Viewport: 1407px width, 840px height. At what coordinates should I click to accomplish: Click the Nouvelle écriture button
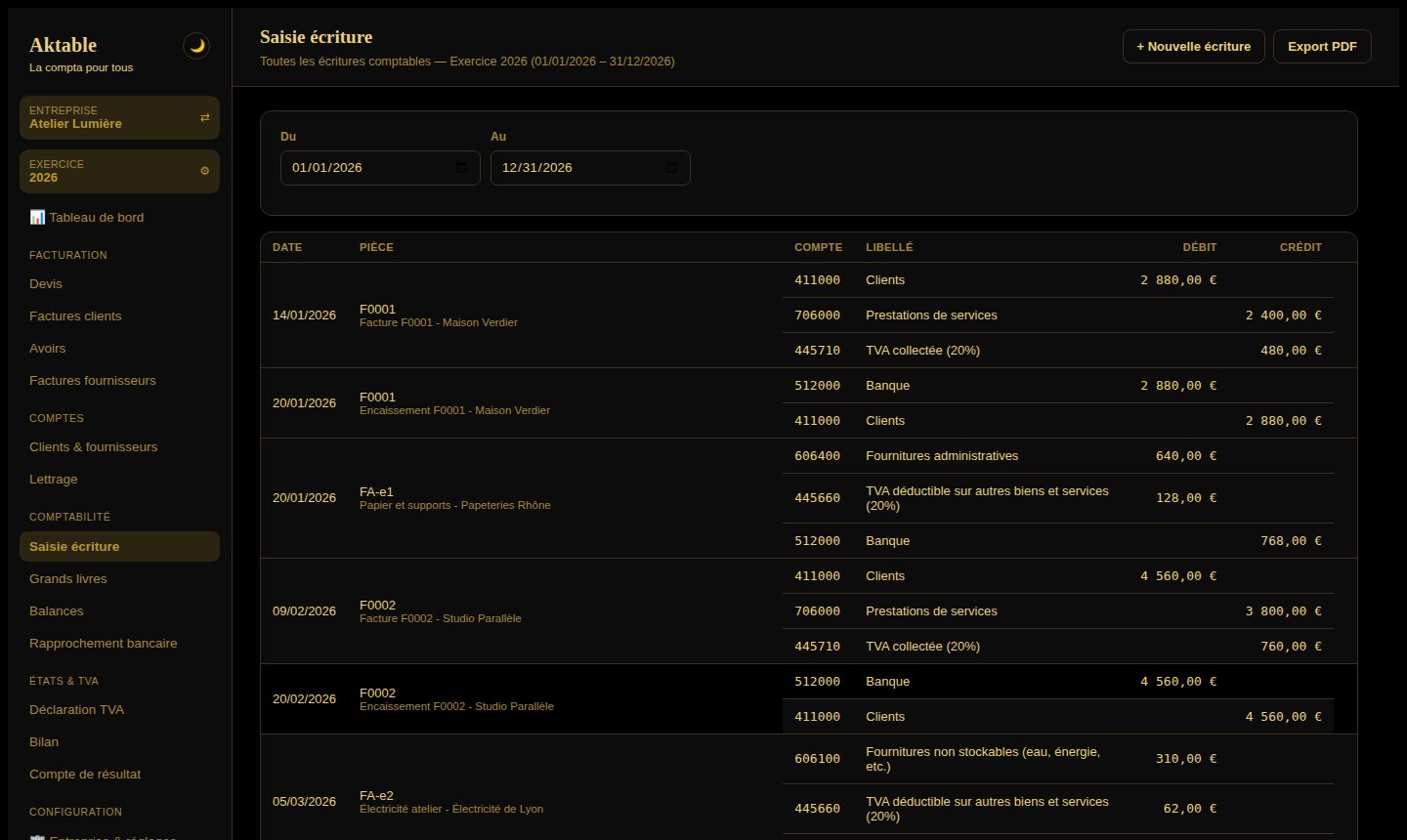click(1194, 47)
